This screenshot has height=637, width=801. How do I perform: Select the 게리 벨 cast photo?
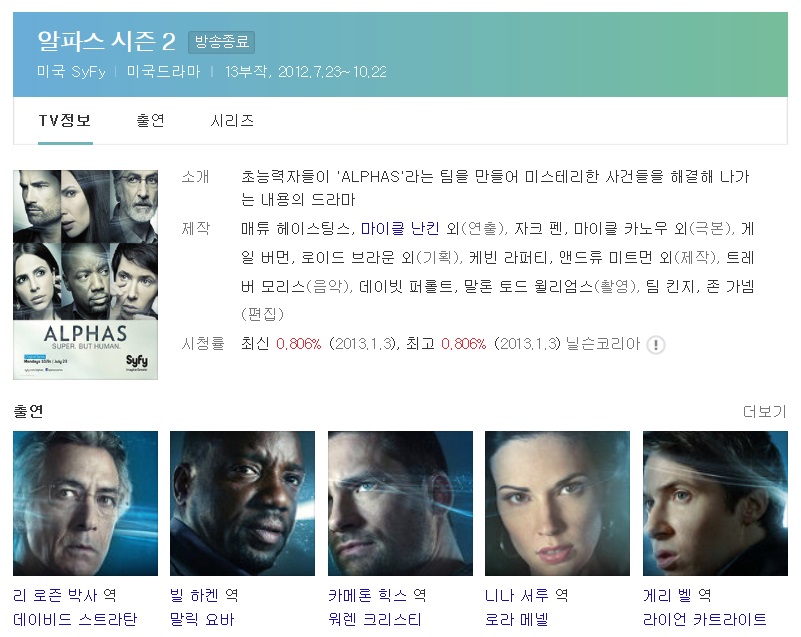click(715, 503)
